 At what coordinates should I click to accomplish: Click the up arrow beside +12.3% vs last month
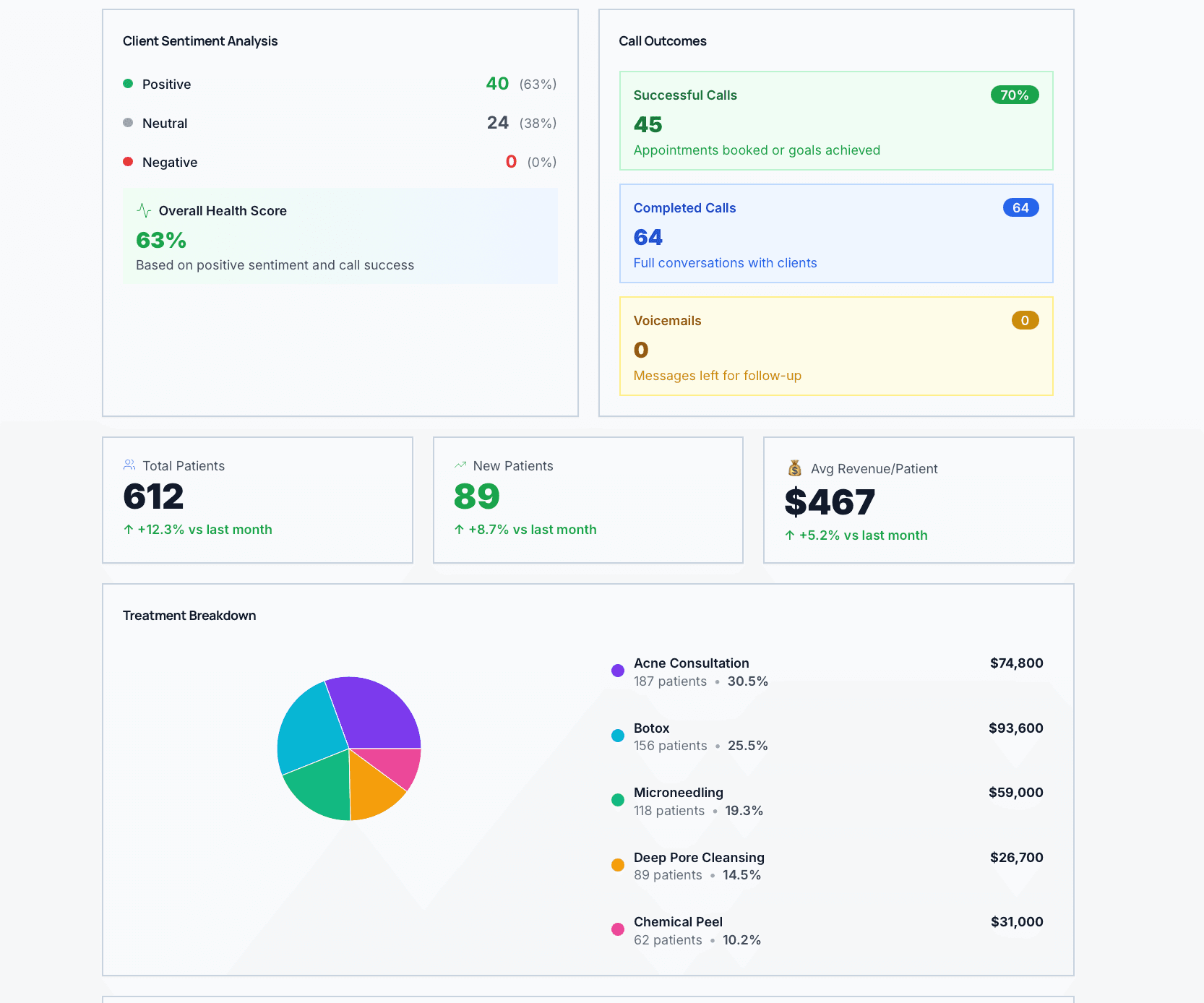[129, 530]
